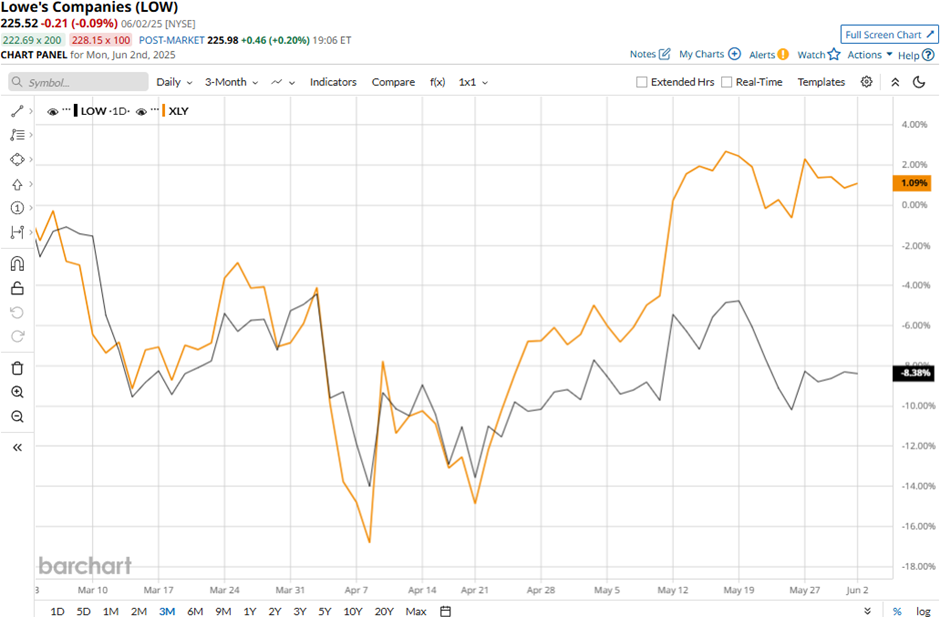Hide the XLY series eye icon

click(141, 112)
